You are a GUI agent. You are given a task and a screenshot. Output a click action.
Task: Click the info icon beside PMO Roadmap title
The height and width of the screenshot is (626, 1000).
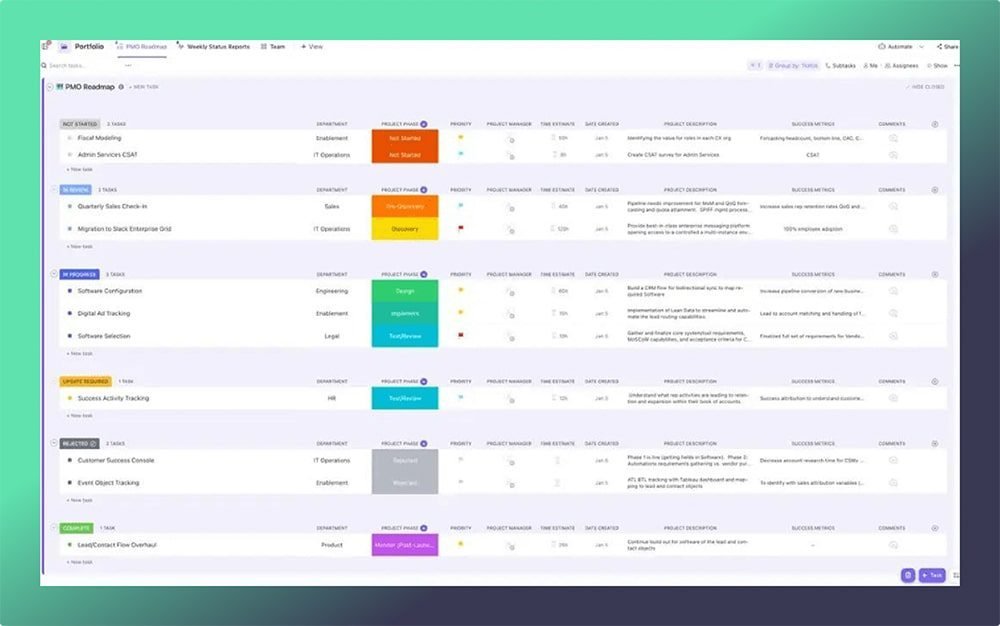(x=121, y=87)
